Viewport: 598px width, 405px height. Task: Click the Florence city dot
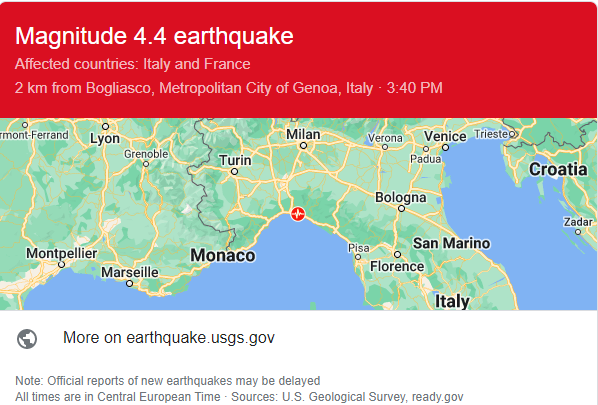point(397,254)
